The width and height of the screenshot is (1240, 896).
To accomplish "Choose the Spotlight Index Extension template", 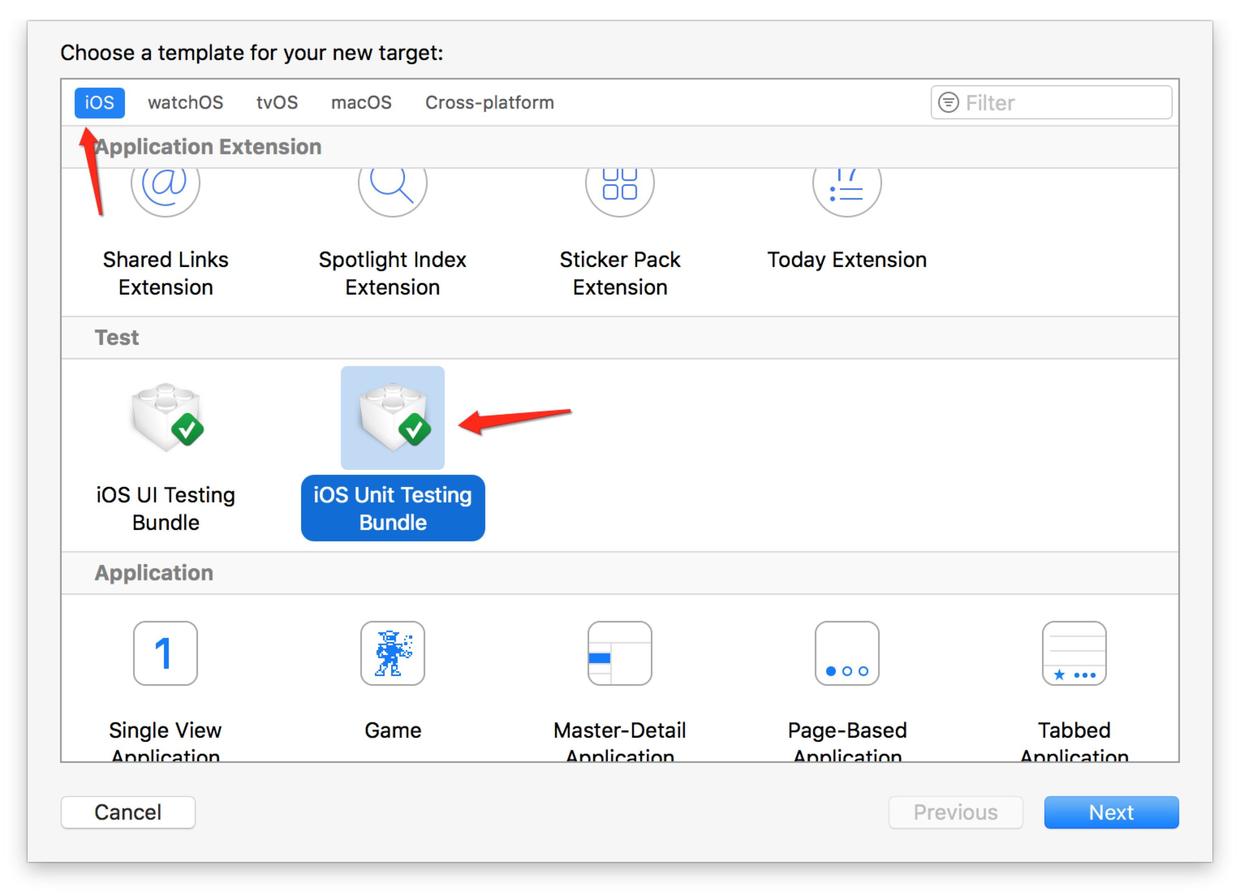I will click(x=392, y=192).
